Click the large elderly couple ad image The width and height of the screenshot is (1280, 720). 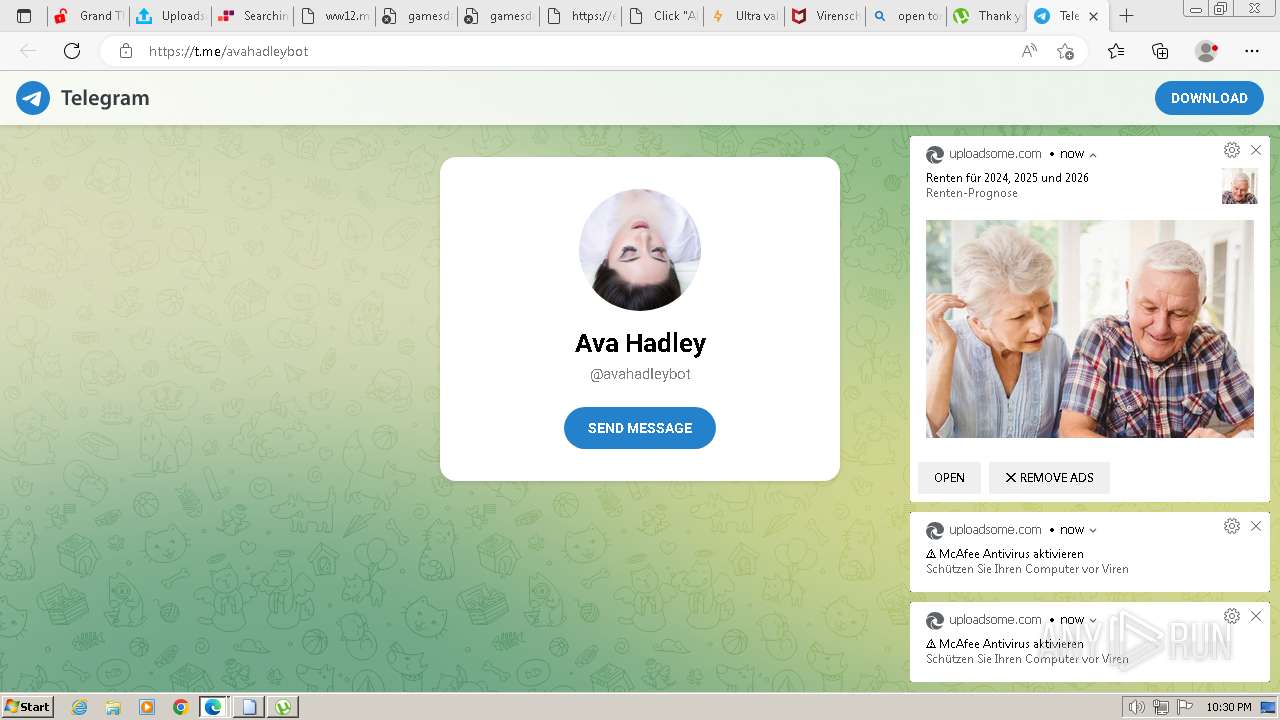pyautogui.click(x=1090, y=329)
